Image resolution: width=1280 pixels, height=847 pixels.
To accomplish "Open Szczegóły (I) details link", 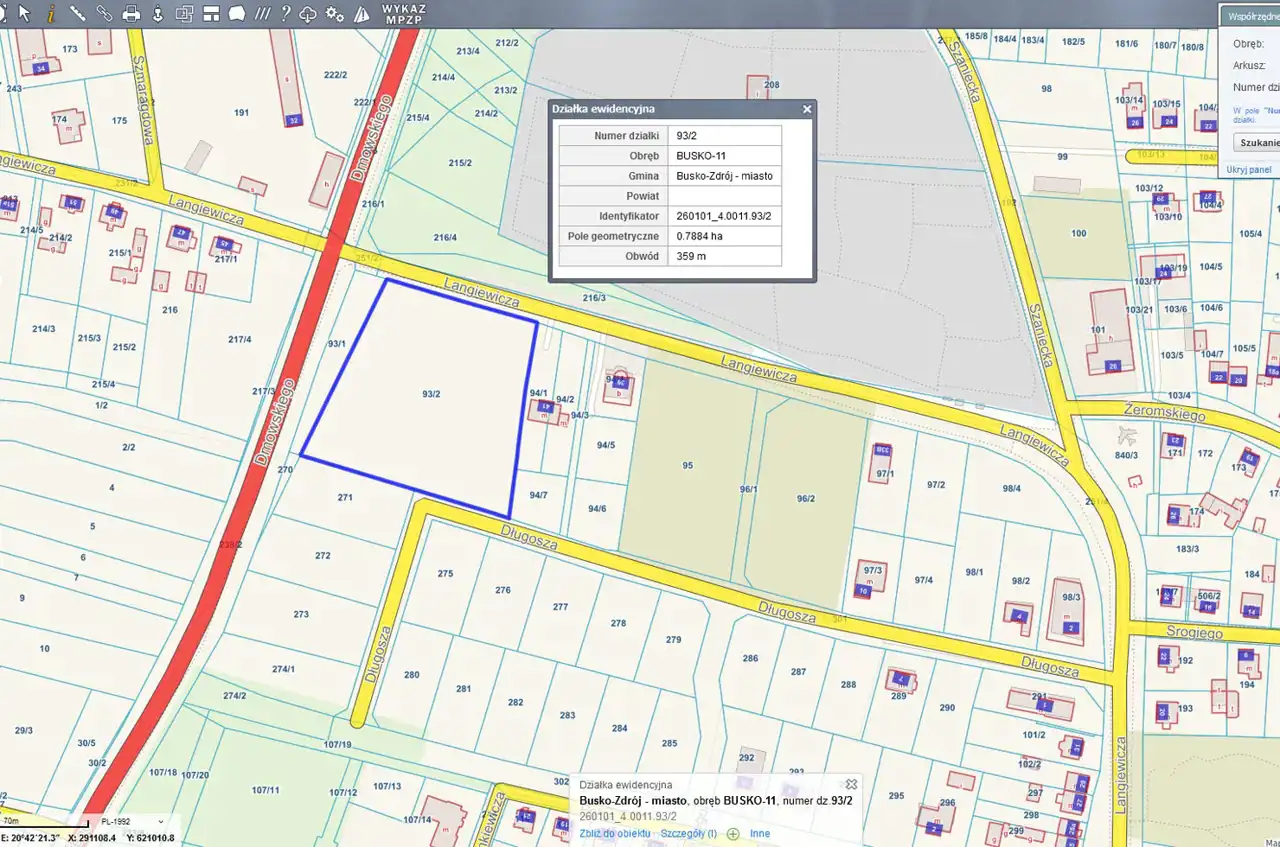I will pos(689,833).
